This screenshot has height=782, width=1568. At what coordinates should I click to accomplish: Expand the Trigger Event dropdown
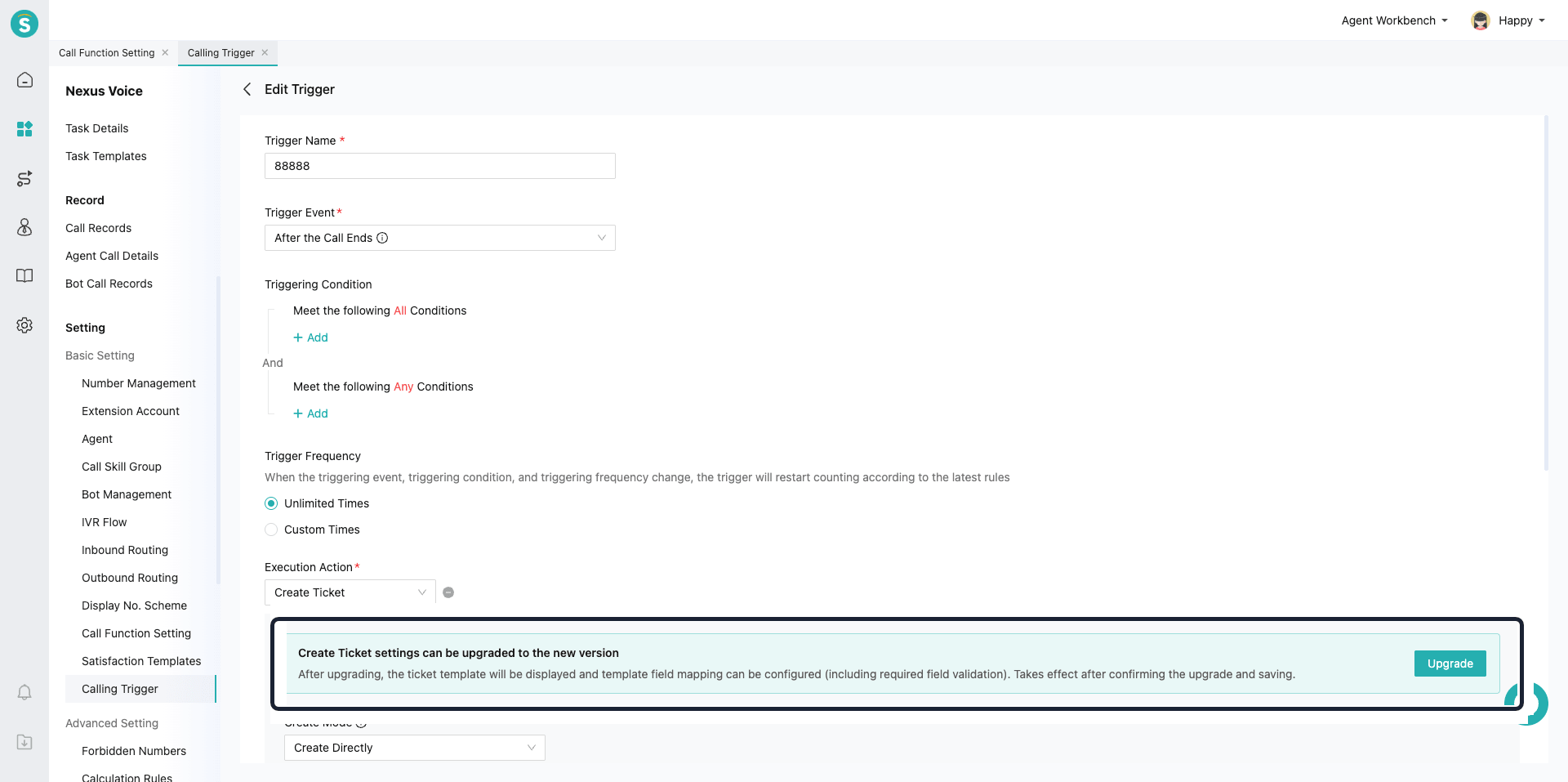click(439, 238)
